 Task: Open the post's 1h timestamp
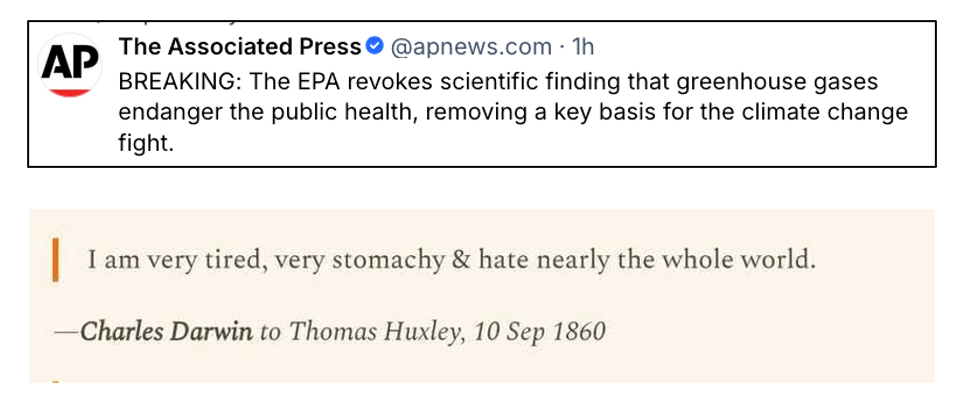tap(583, 46)
